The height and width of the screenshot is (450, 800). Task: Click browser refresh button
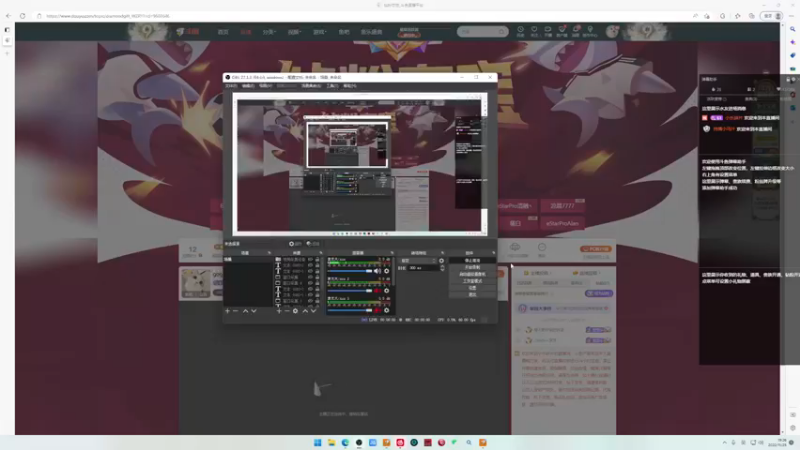22,16
